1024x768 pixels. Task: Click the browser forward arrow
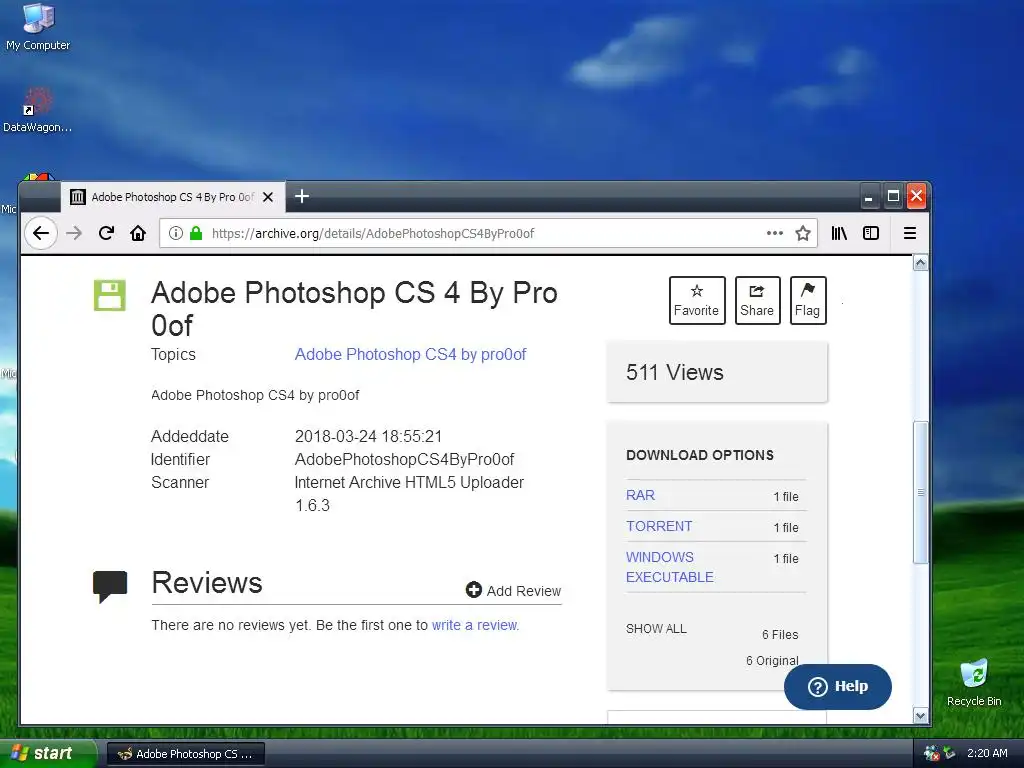point(74,233)
